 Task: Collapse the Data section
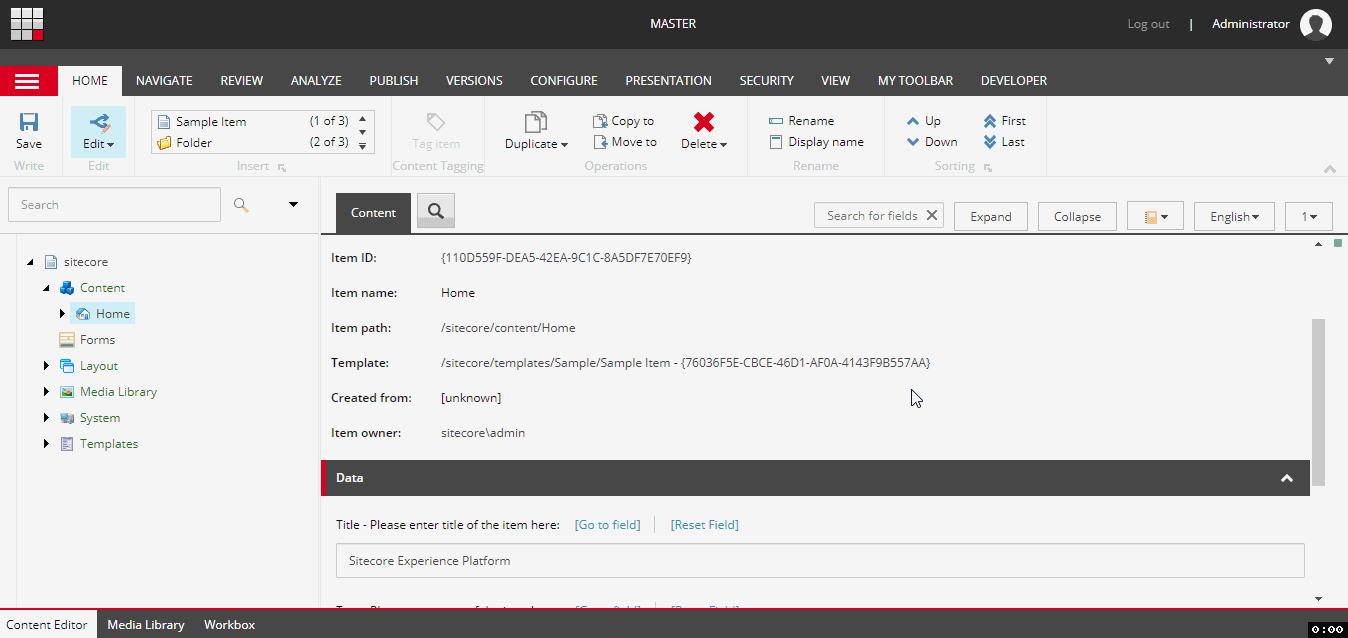coord(1287,478)
